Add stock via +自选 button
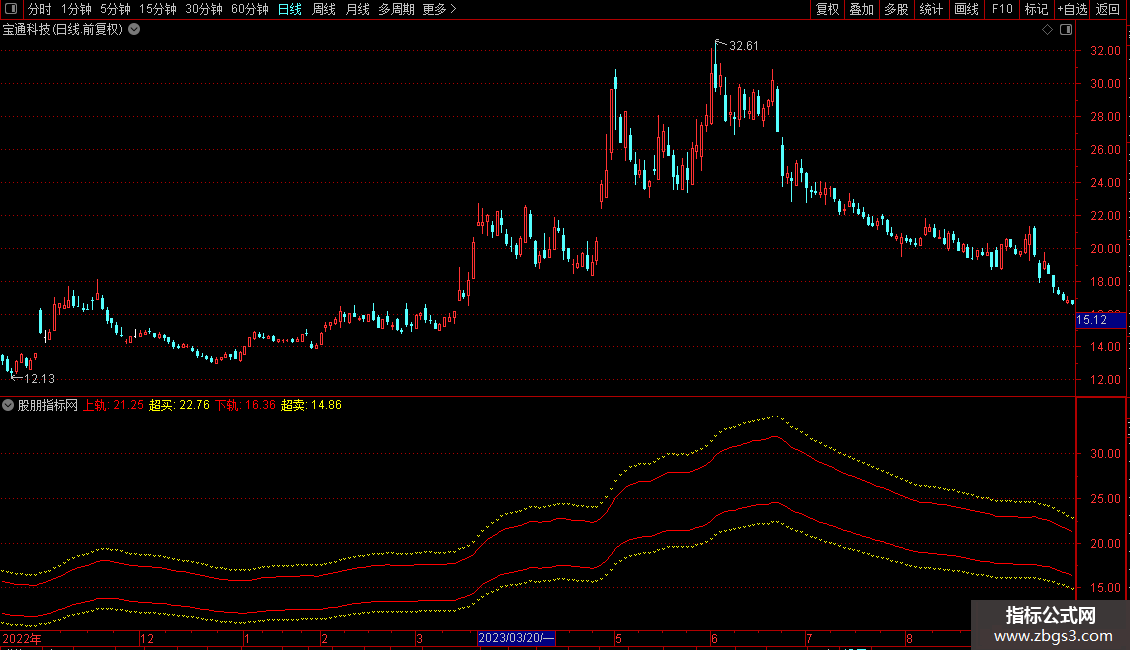Viewport: 1130px width, 650px height. [x=1072, y=9]
